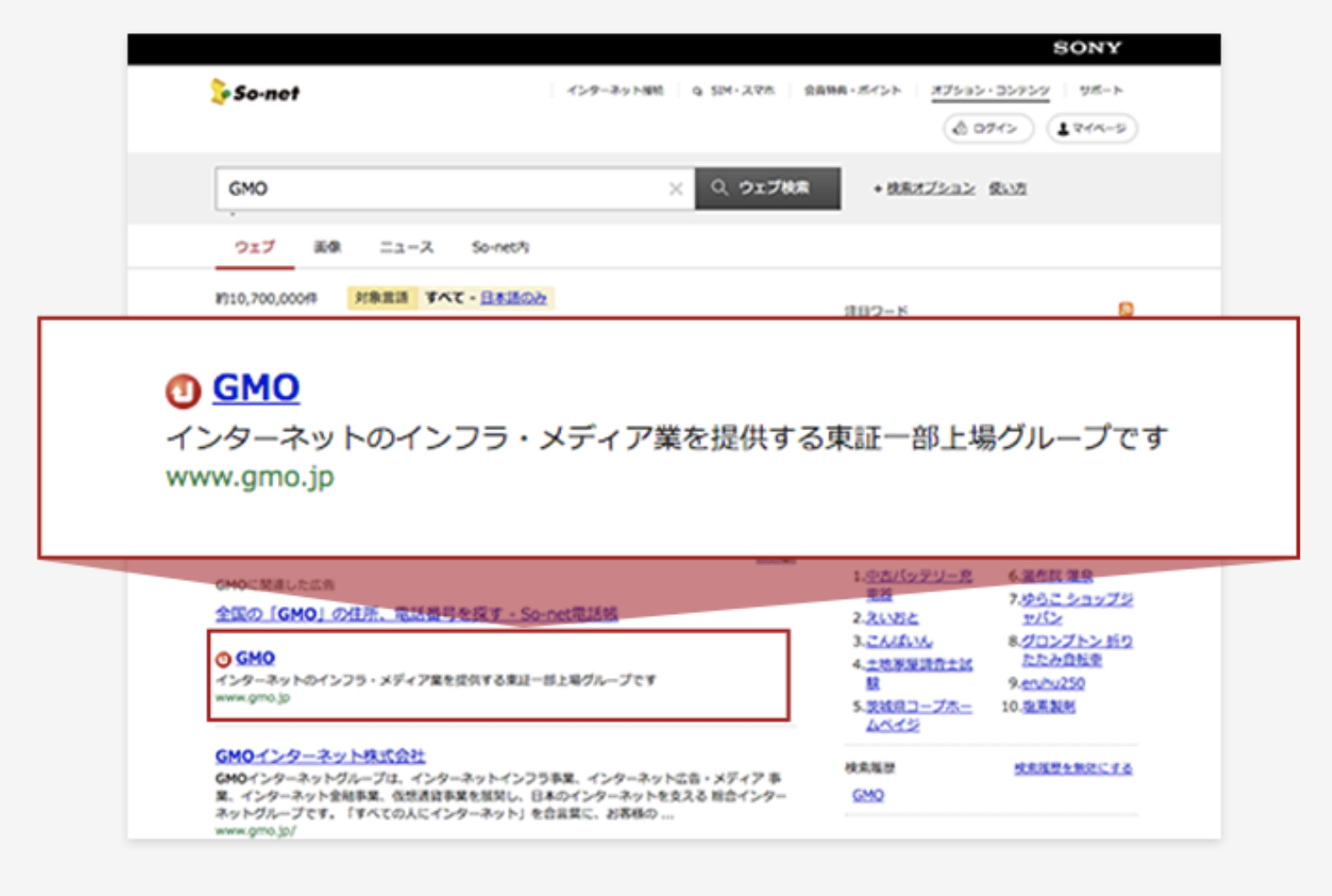Click trending word 7 ゆらこ ショップジャパン
Image resolution: width=1332 pixels, height=896 pixels.
[x=1077, y=608]
